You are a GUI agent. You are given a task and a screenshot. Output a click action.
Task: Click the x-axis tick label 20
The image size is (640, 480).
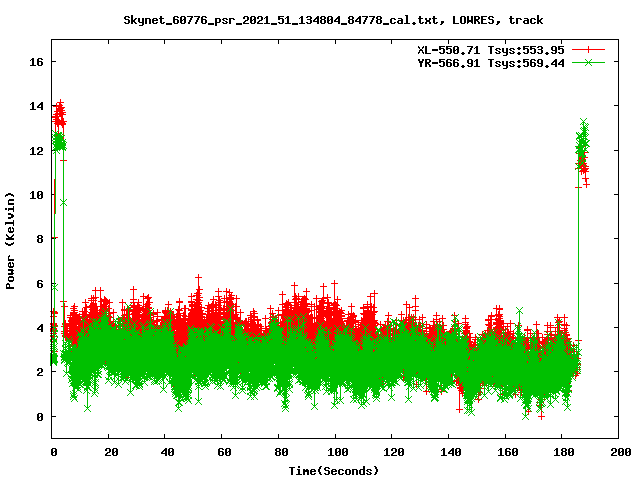(111, 452)
